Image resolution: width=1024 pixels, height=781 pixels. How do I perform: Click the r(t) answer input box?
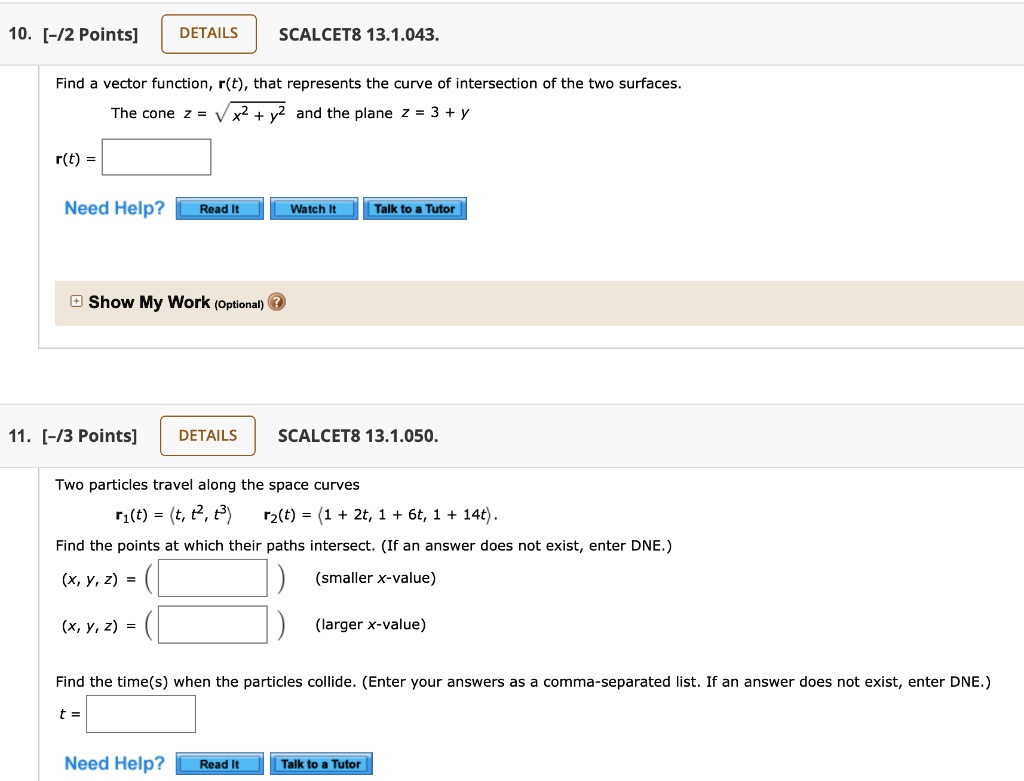pos(156,156)
